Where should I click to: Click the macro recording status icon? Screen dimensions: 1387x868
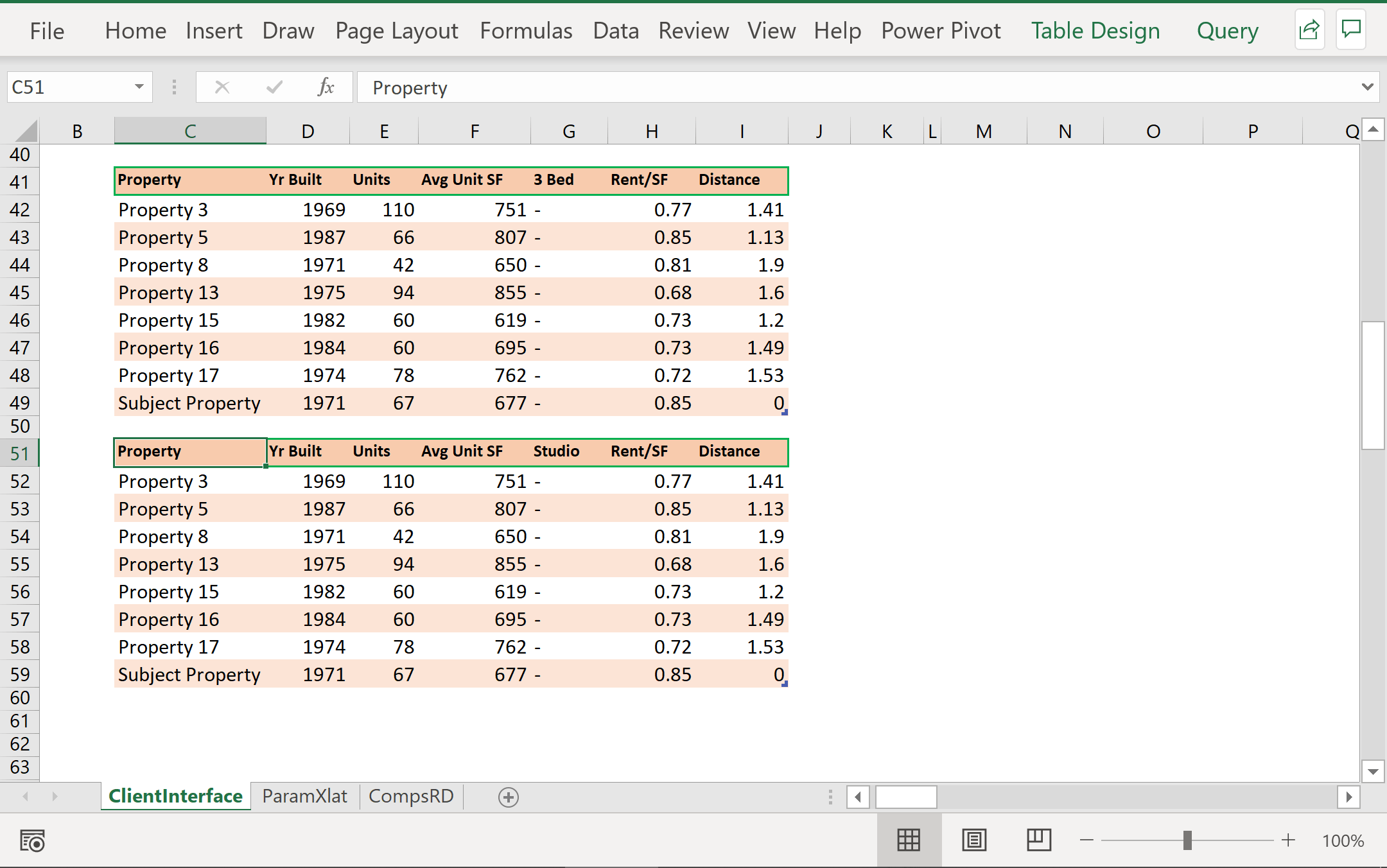pos(32,840)
